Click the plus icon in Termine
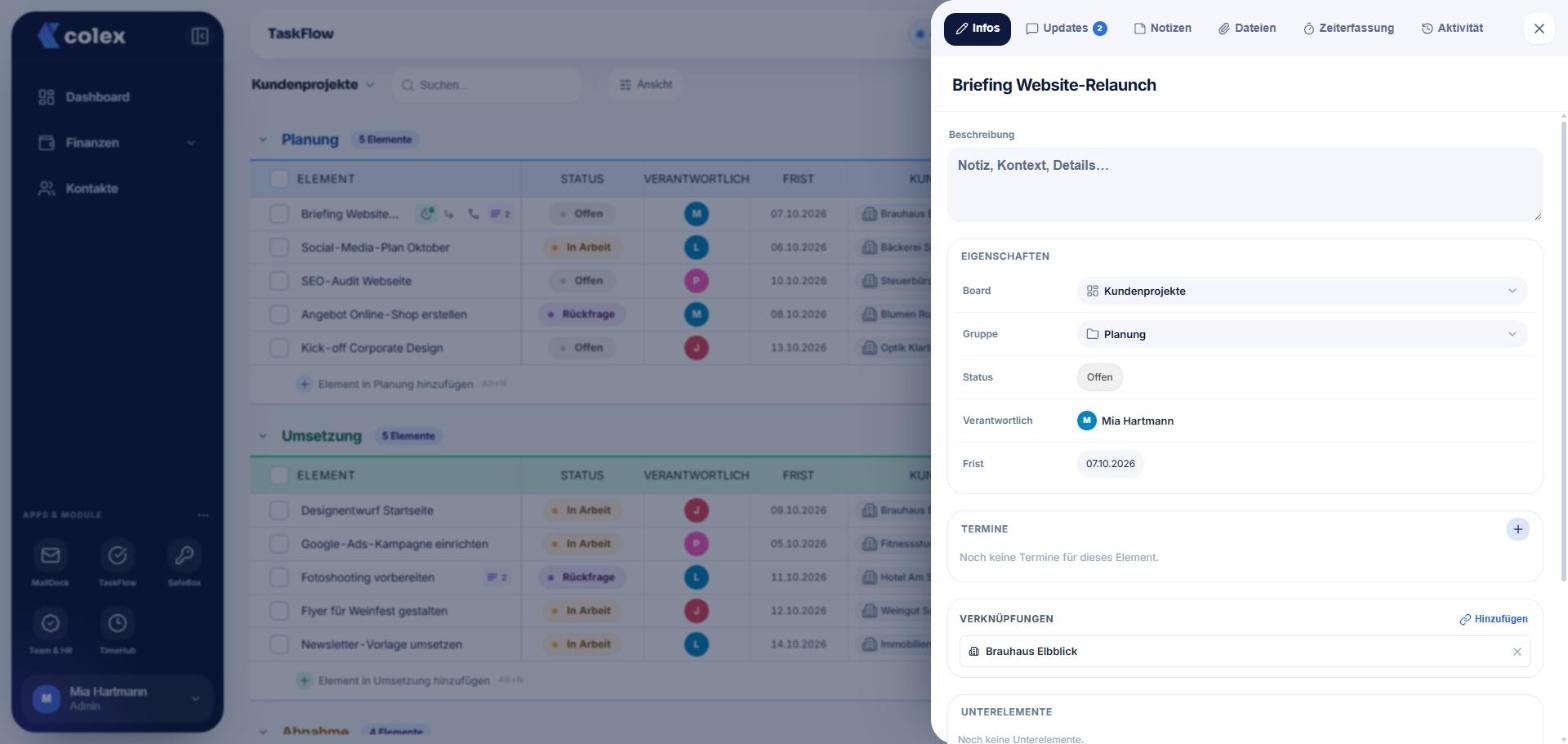Viewport: 1568px width, 744px height. (1517, 529)
